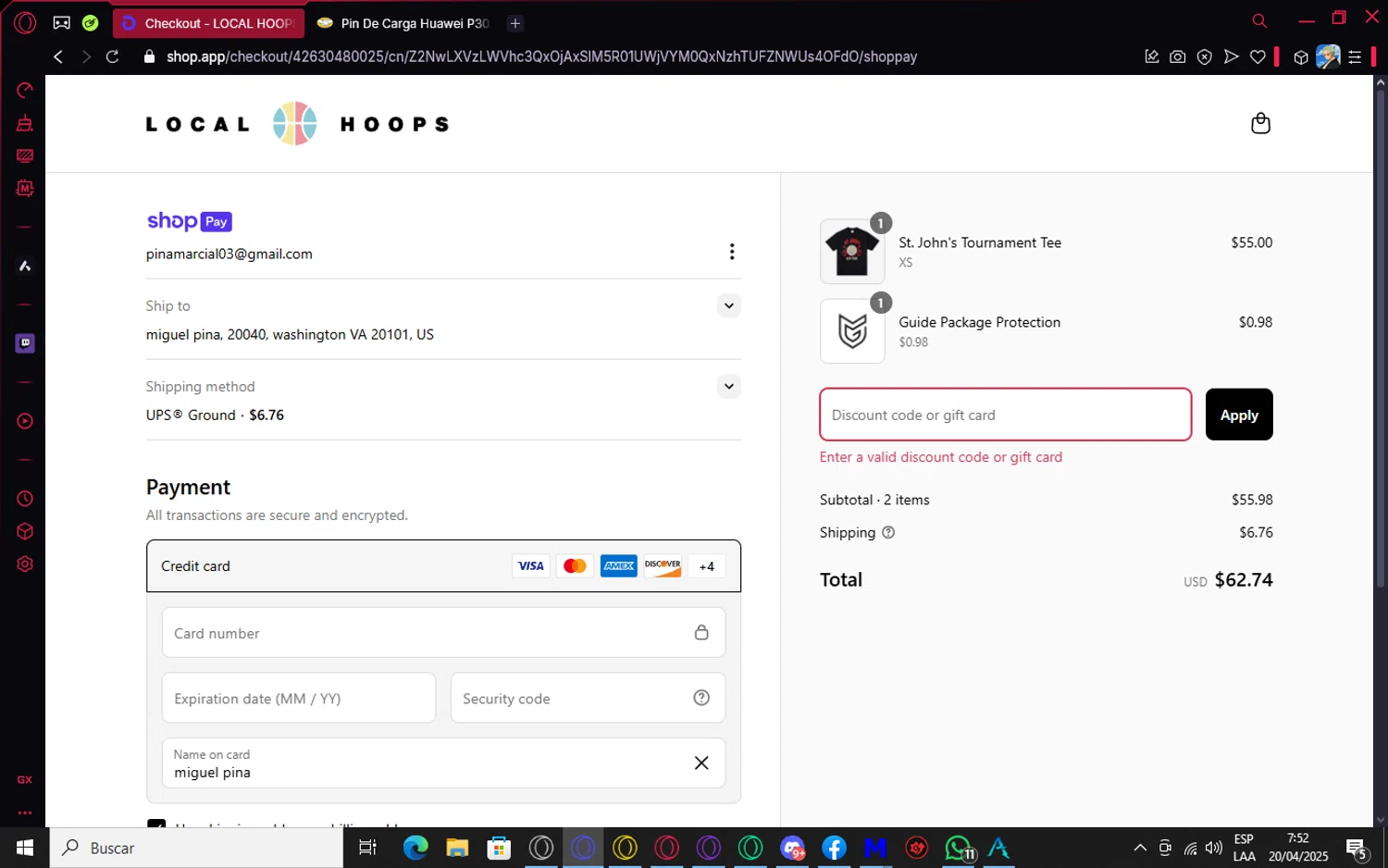Open tab search magnifier icon
The width and height of the screenshot is (1388, 868).
[x=1259, y=20]
